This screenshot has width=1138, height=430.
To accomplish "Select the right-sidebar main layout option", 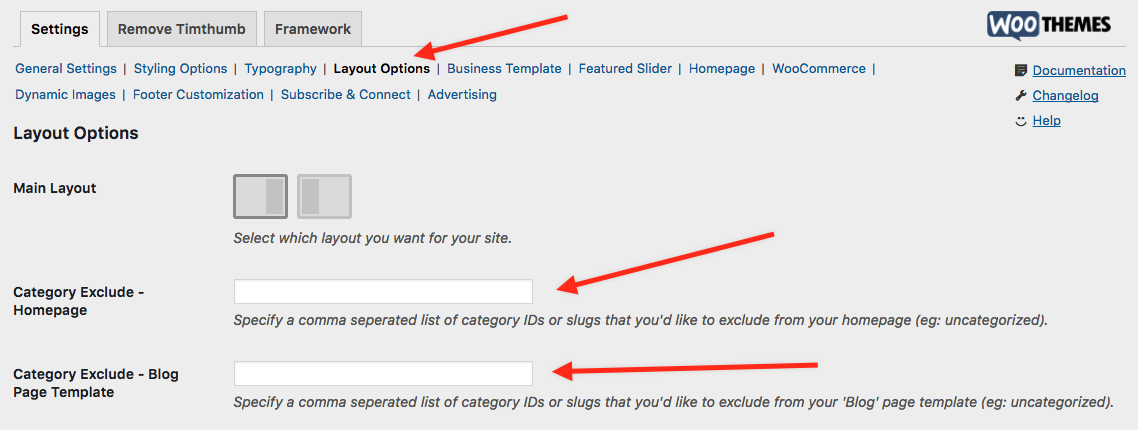I will [261, 196].
